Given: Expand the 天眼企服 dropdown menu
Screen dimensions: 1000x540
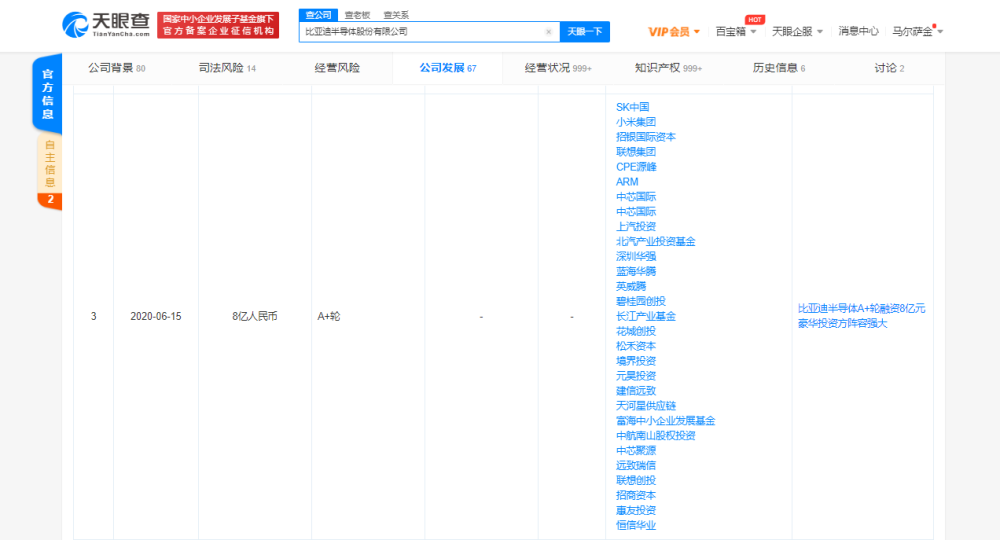Looking at the screenshot, I should pos(797,31).
